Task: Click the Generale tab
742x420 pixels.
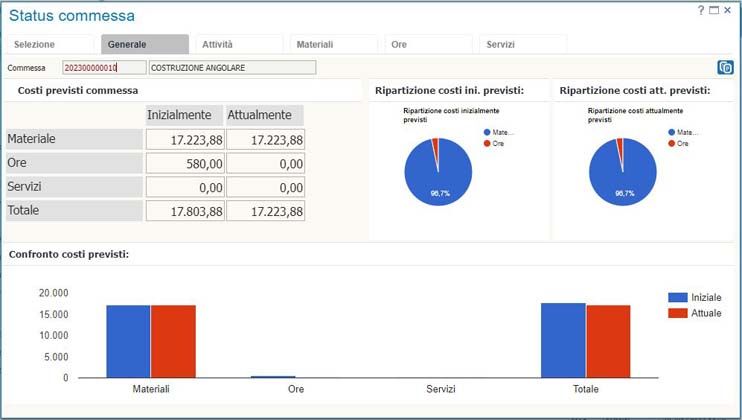Action: pyautogui.click(x=144, y=44)
